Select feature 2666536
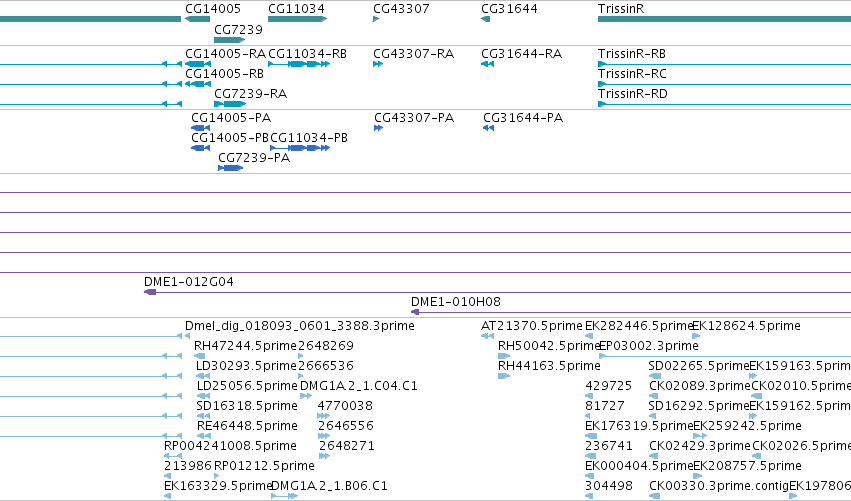The width and height of the screenshot is (851, 501). click(x=326, y=366)
